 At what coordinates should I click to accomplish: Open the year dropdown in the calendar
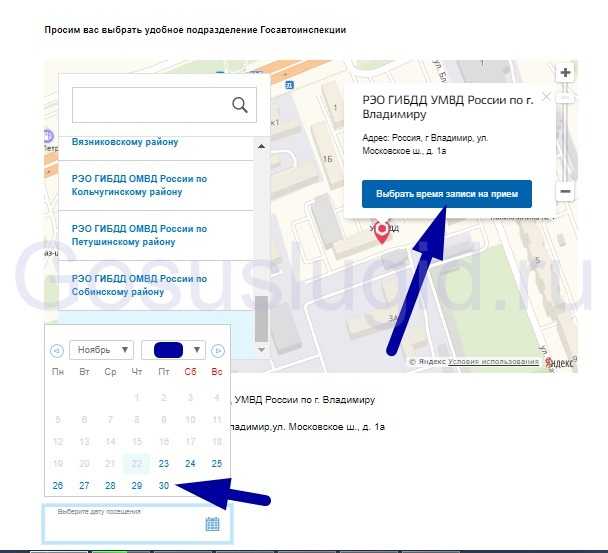point(173,350)
